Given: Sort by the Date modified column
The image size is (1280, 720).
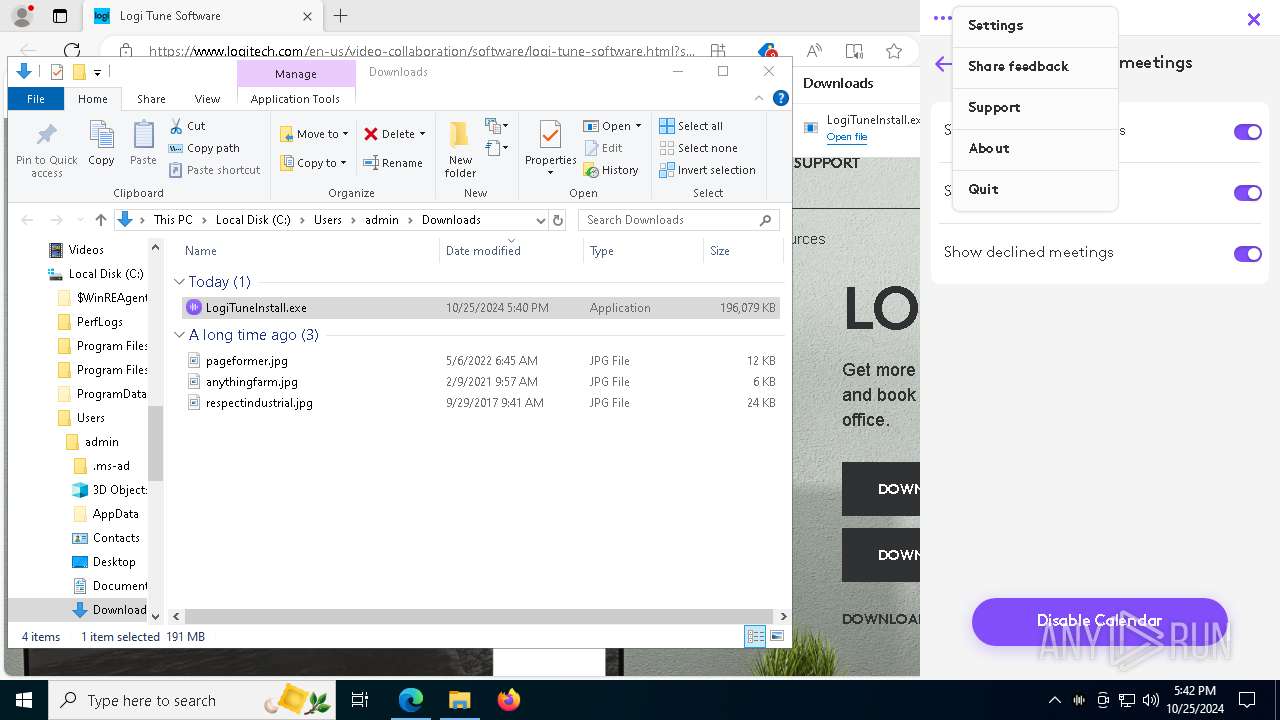Looking at the screenshot, I should point(511,251).
